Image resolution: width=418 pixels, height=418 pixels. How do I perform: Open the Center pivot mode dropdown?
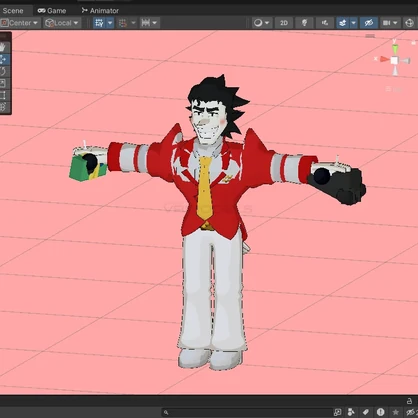pyautogui.click(x=20, y=23)
